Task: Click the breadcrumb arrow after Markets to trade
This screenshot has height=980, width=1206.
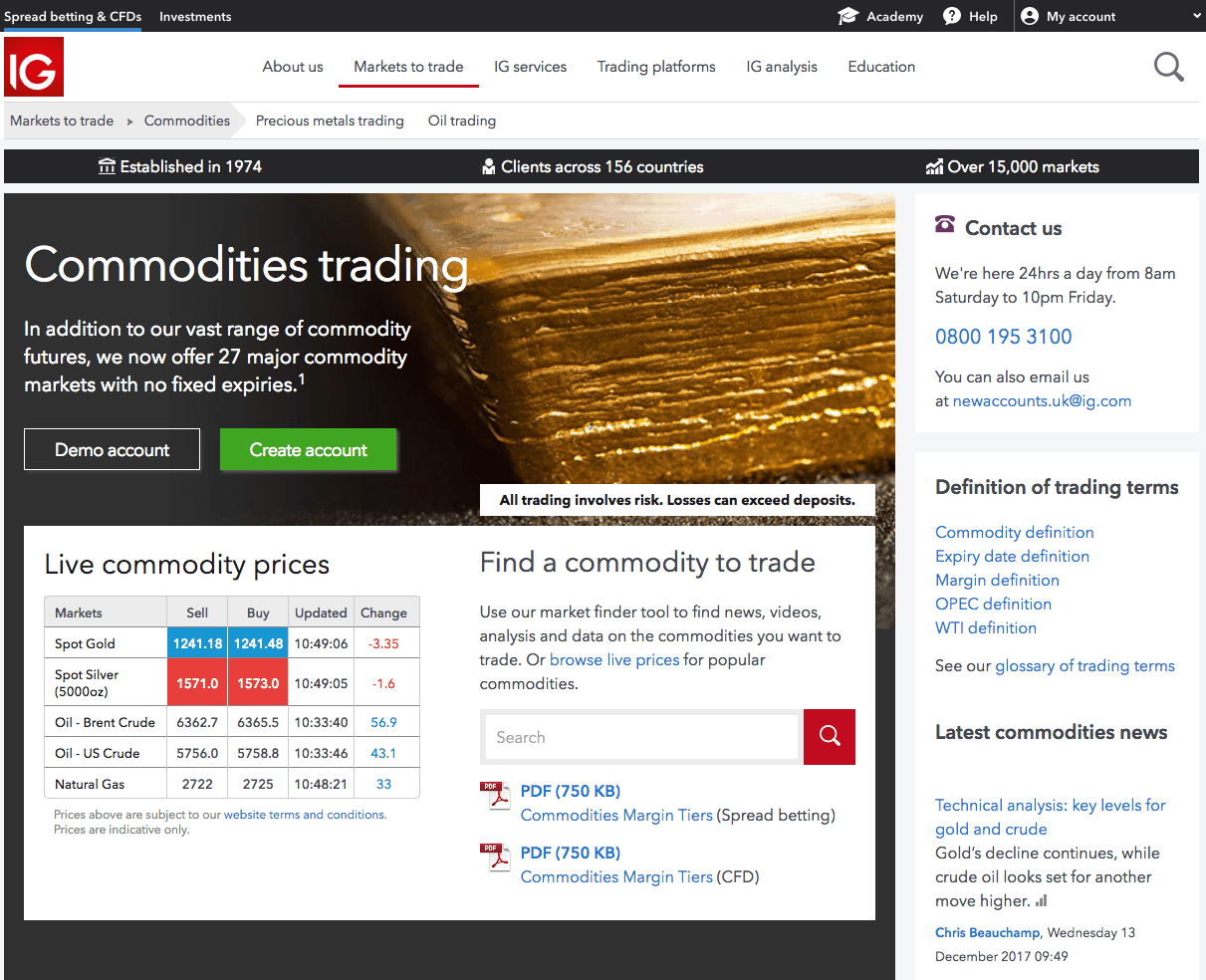Action: tap(129, 122)
